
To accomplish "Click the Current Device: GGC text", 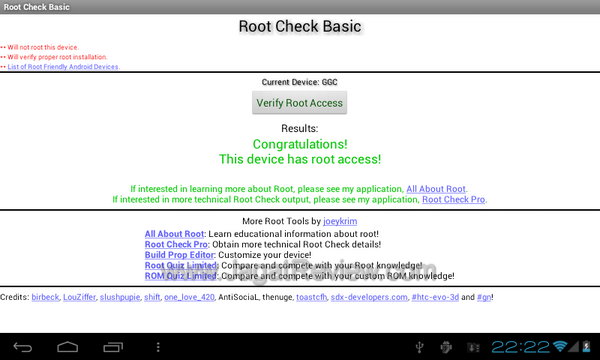I will (299, 82).
